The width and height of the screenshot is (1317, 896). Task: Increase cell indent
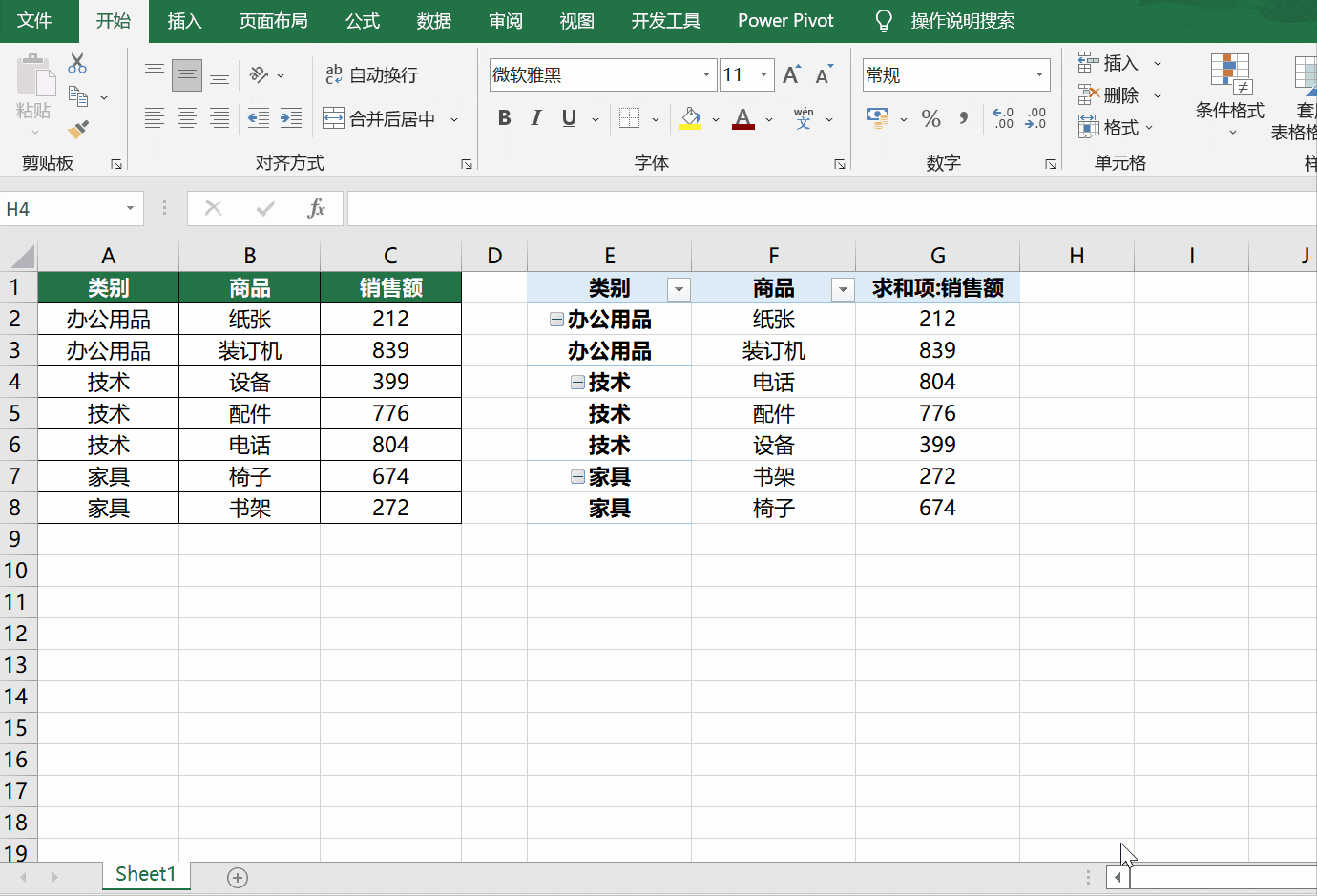[291, 118]
